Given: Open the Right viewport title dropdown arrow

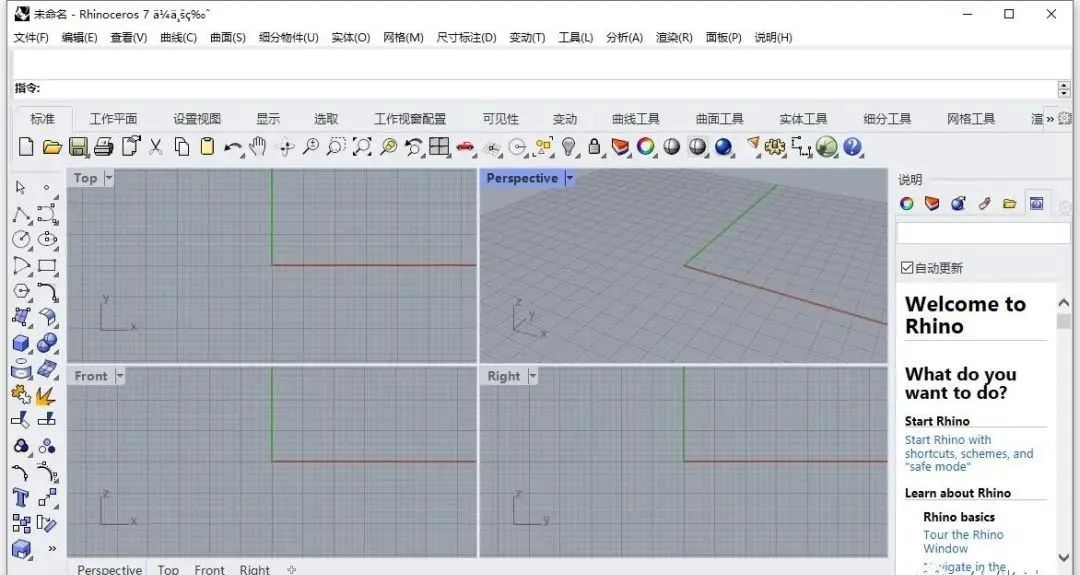Looking at the screenshot, I should (x=532, y=376).
